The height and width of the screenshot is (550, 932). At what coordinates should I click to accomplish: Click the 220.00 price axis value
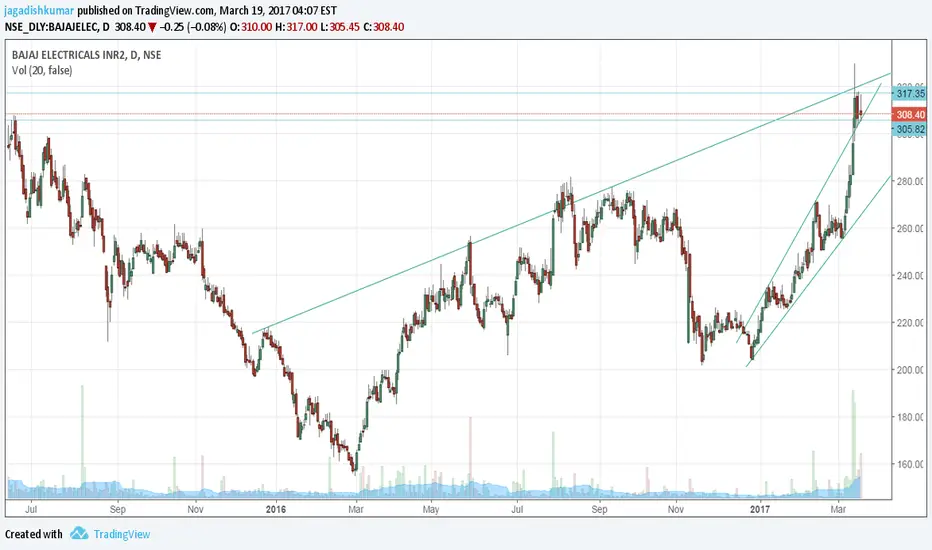point(910,323)
